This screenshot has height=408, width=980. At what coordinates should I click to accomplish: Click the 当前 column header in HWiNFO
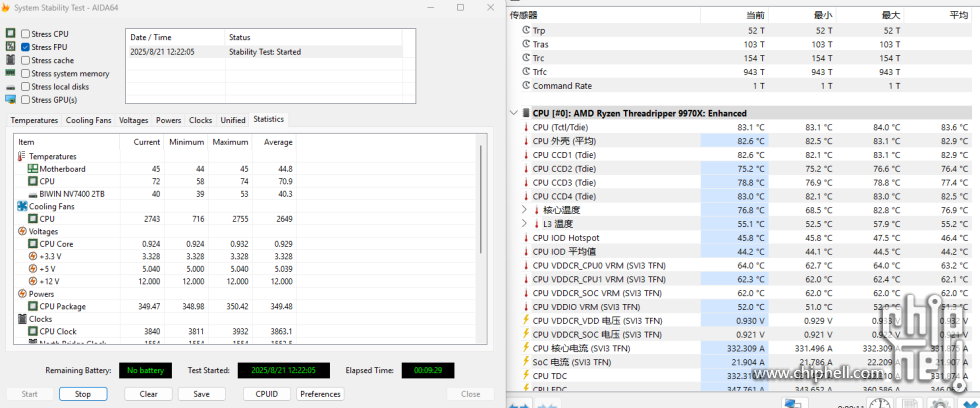coord(734,15)
